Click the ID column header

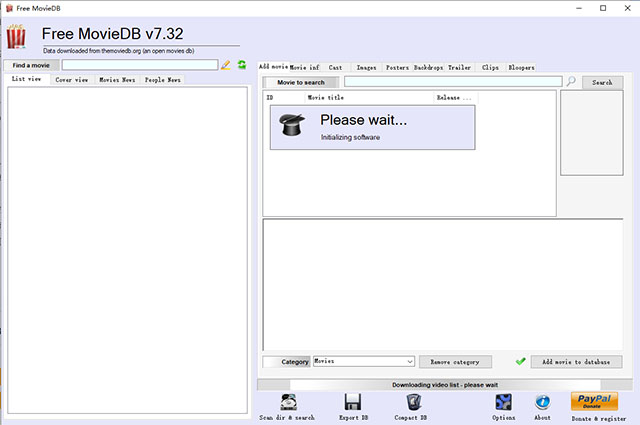click(x=284, y=98)
